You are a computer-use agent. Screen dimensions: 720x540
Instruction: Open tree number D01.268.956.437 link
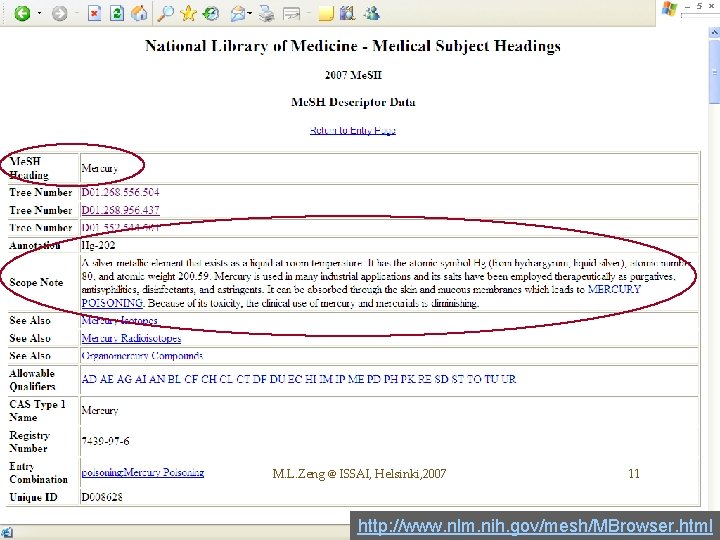point(120,210)
